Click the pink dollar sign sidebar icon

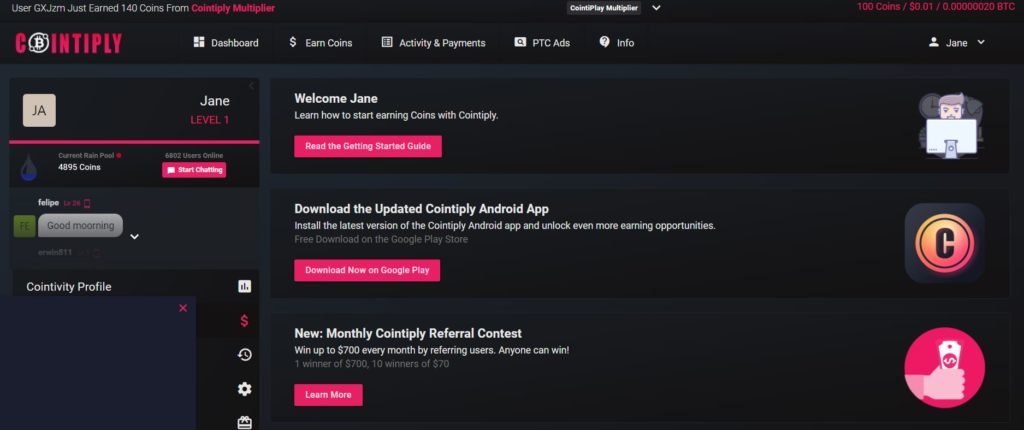244,320
